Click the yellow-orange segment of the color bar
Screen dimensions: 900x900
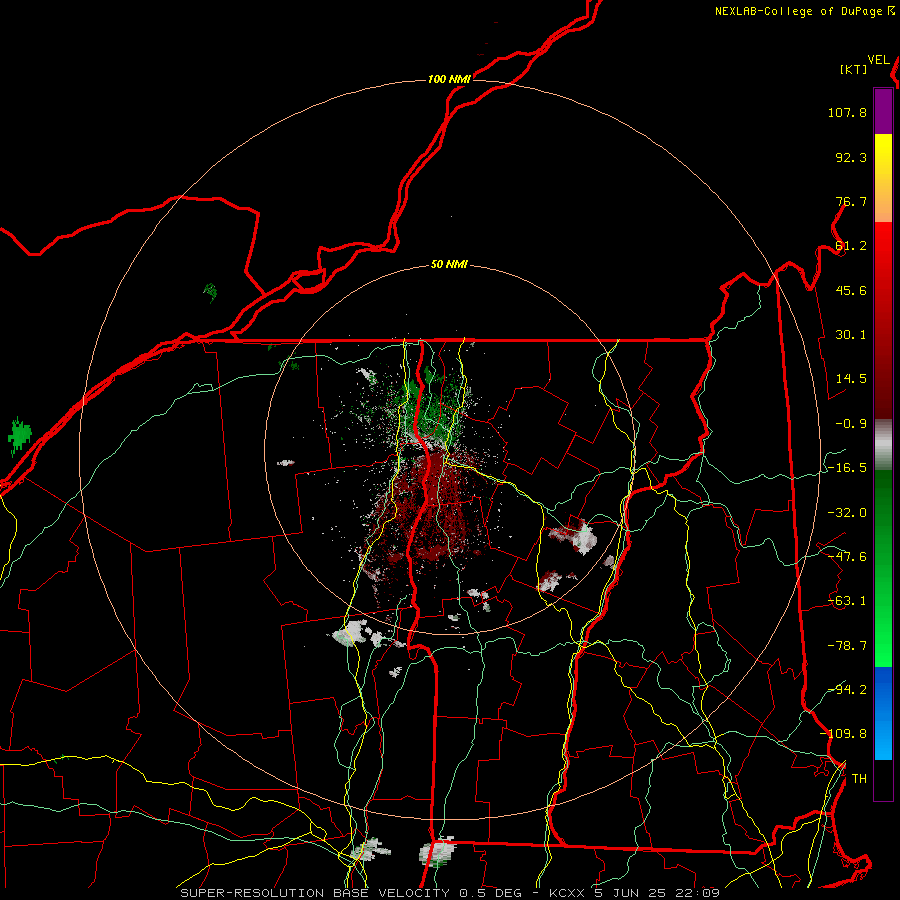883,178
